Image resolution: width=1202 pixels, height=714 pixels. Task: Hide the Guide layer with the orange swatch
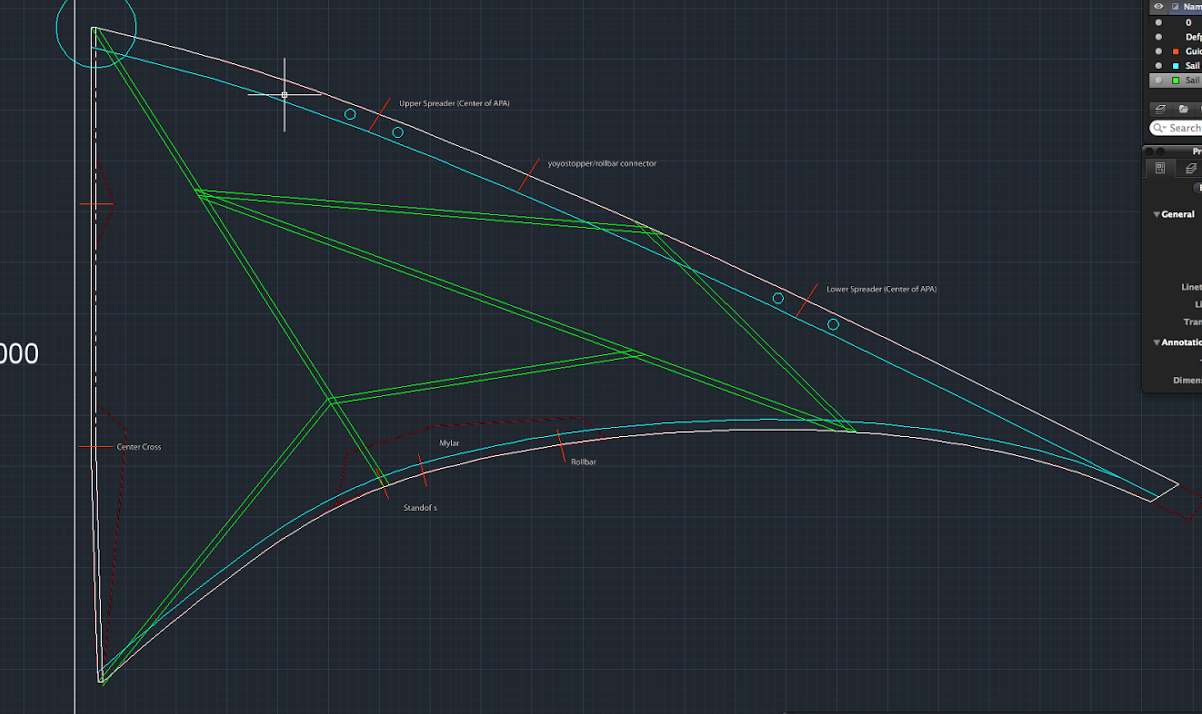[x=1158, y=51]
